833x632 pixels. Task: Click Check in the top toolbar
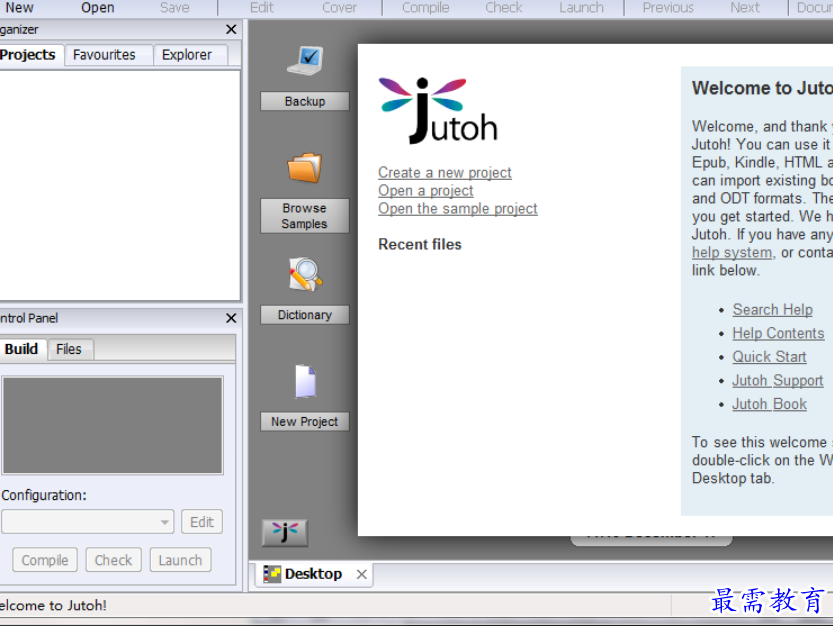(504, 8)
